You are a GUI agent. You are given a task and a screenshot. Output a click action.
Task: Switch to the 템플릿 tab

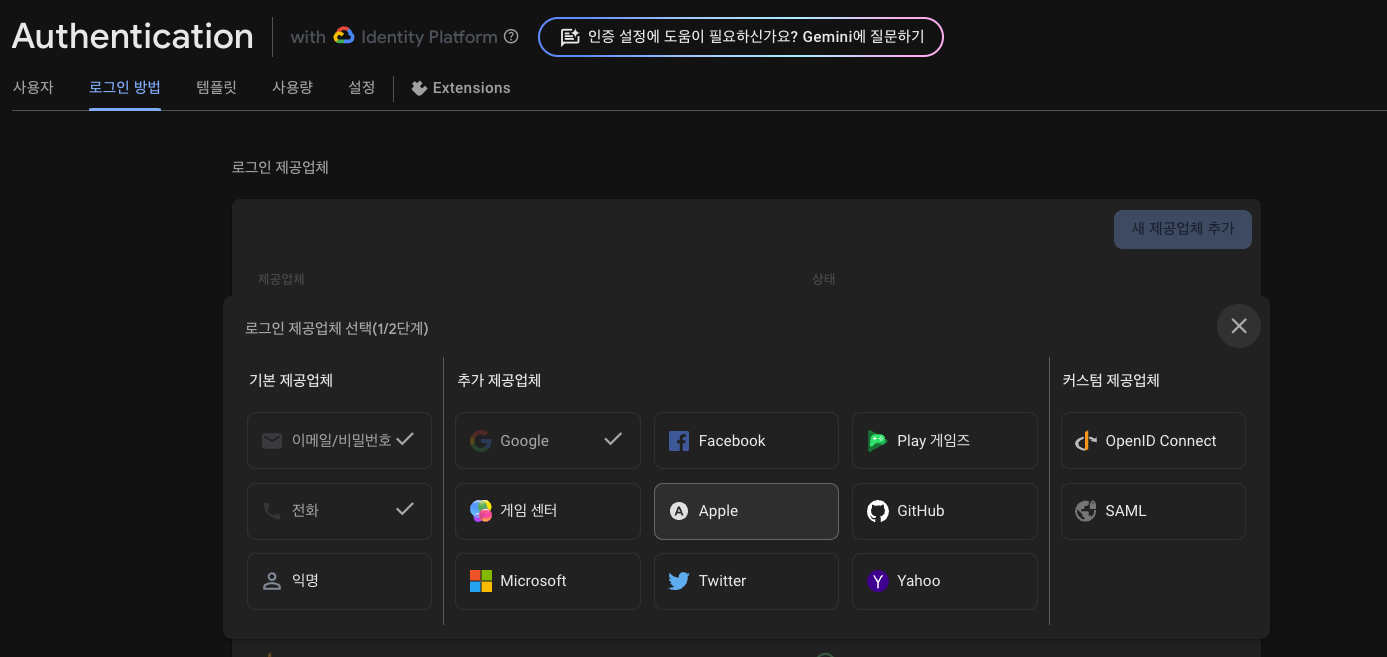tap(216, 88)
